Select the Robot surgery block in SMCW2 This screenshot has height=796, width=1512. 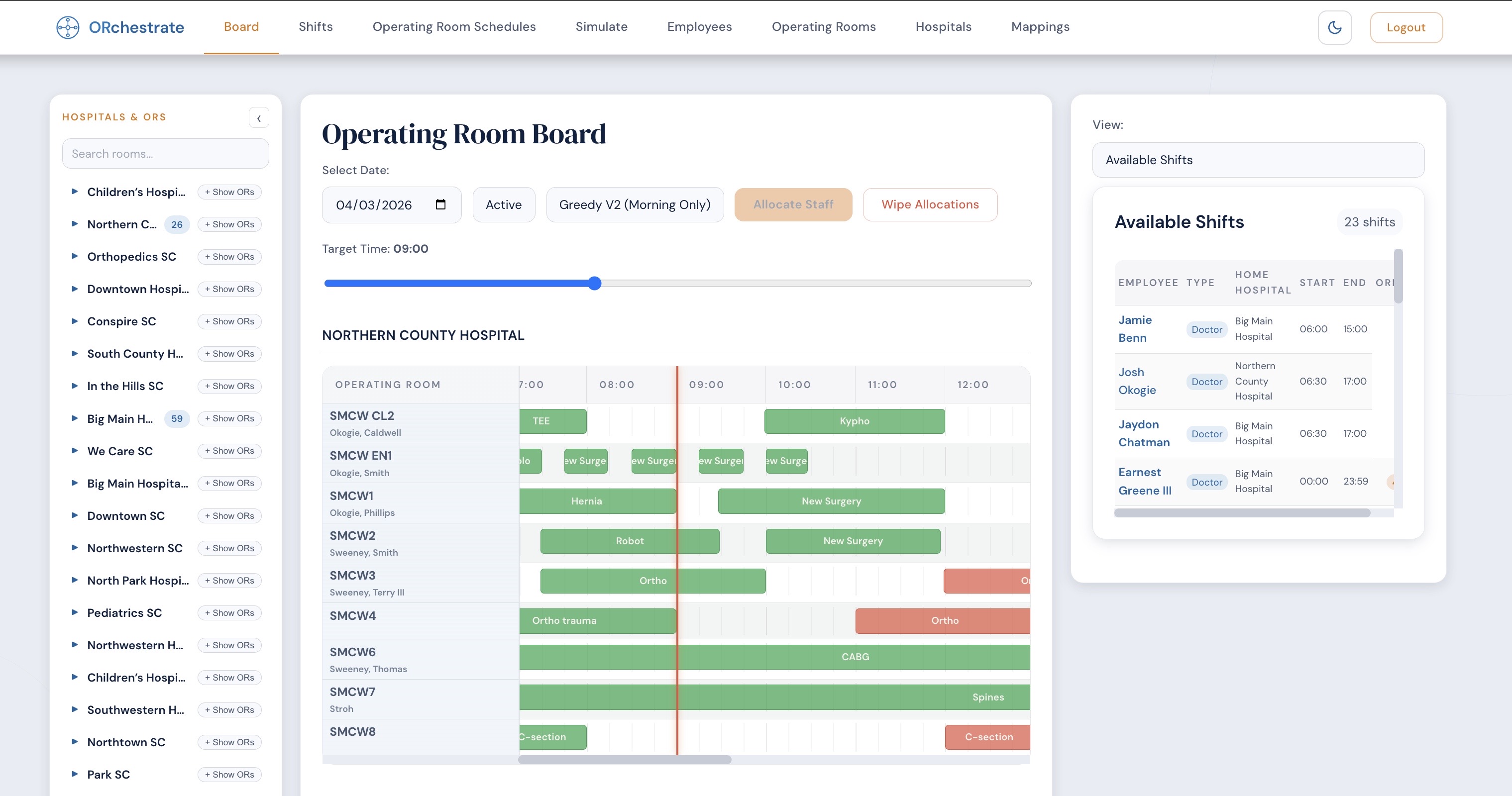tap(629, 541)
